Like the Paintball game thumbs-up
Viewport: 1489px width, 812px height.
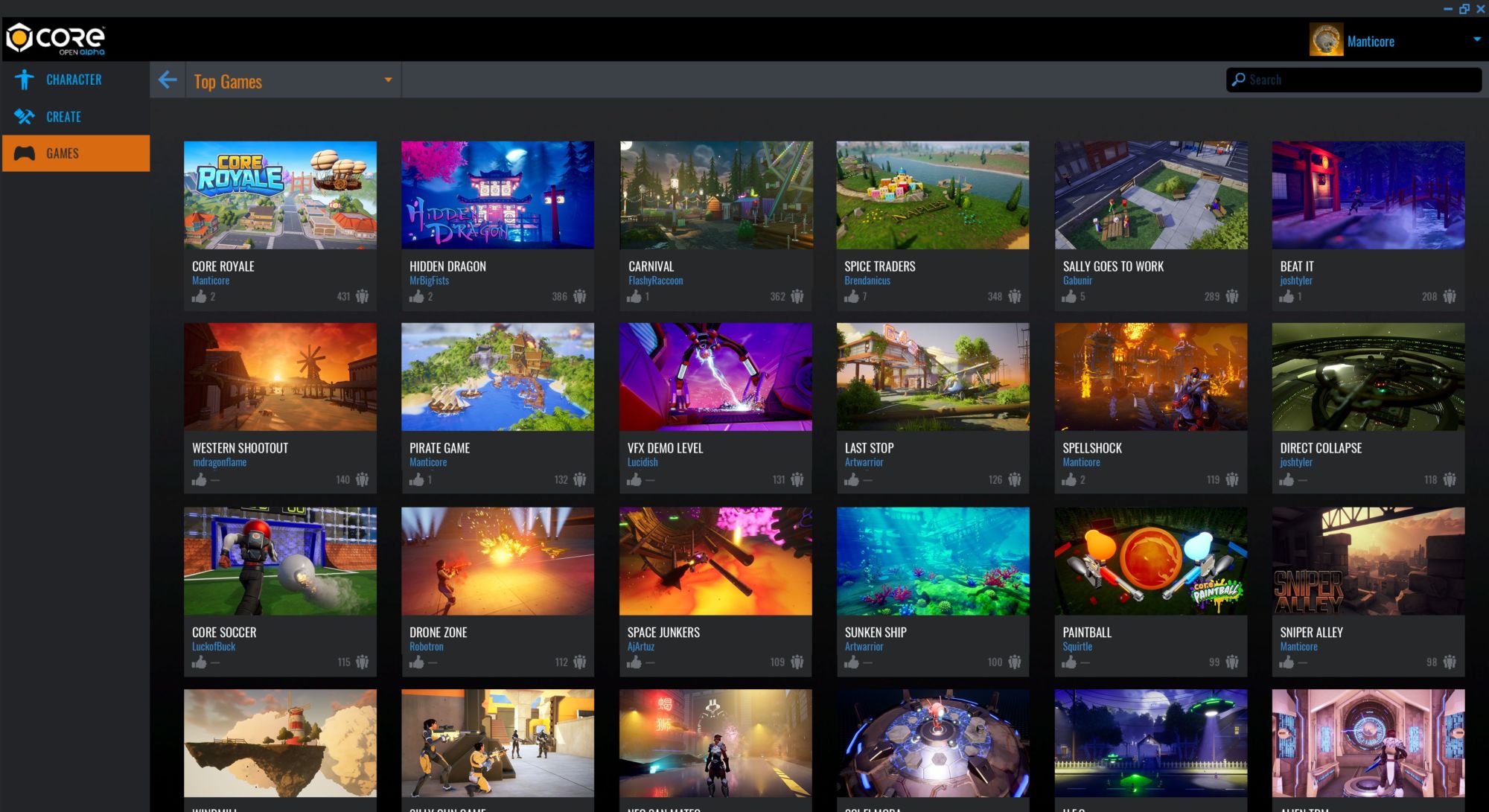[x=1069, y=662]
